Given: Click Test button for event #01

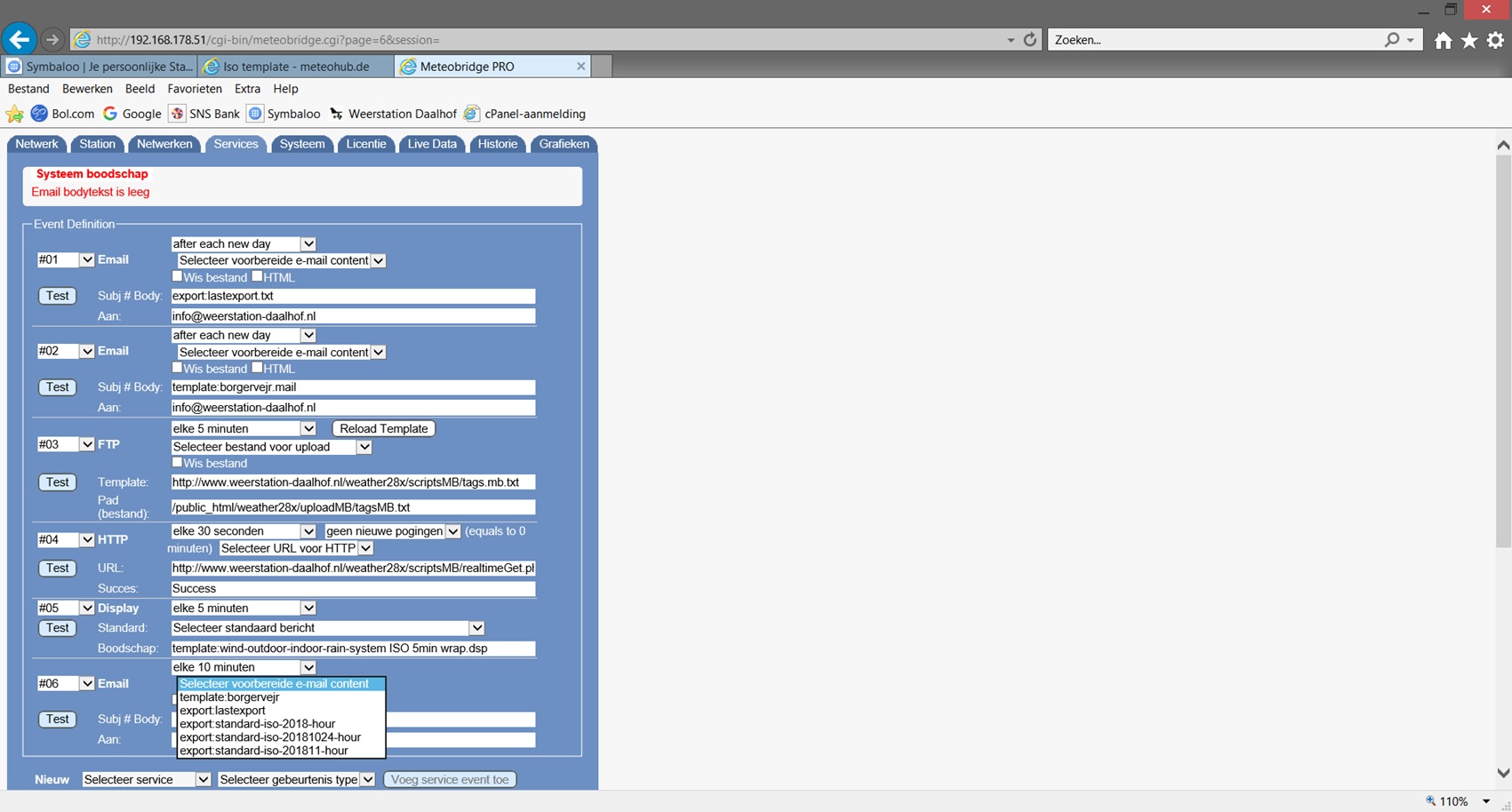Looking at the screenshot, I should click(x=58, y=296).
